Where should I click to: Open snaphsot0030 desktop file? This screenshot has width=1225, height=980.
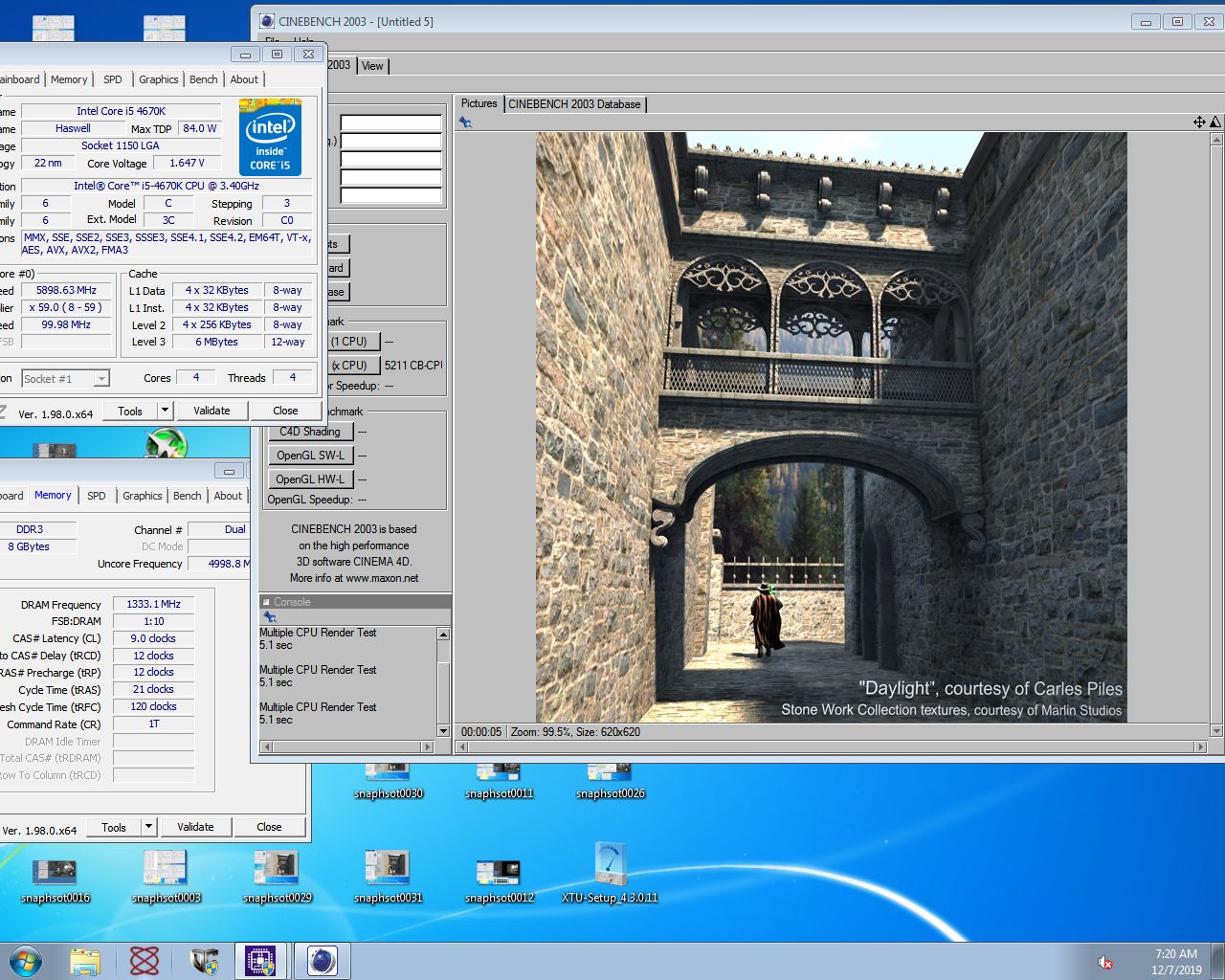tap(388, 781)
